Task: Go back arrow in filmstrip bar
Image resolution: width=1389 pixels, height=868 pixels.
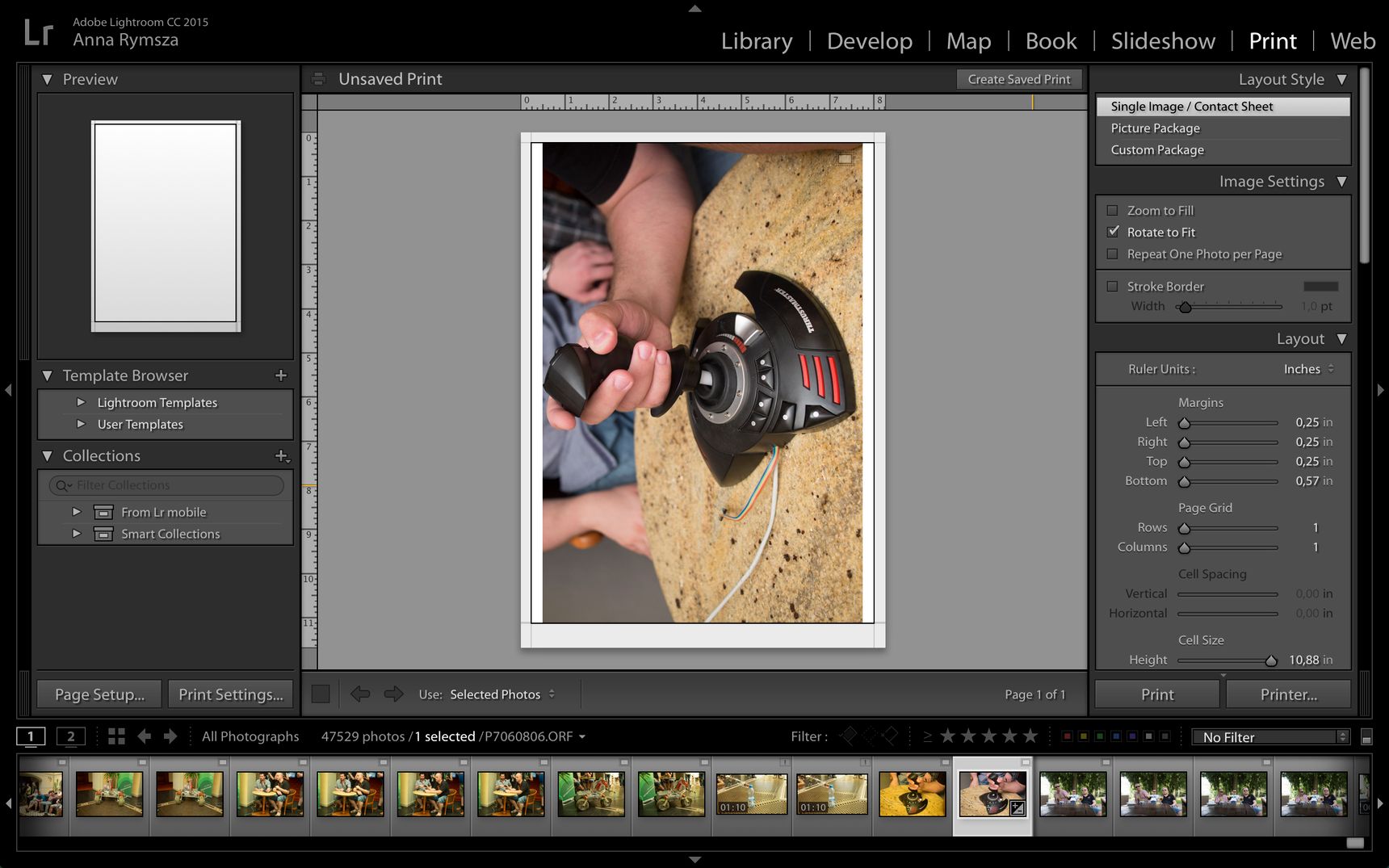Action: coord(145,736)
